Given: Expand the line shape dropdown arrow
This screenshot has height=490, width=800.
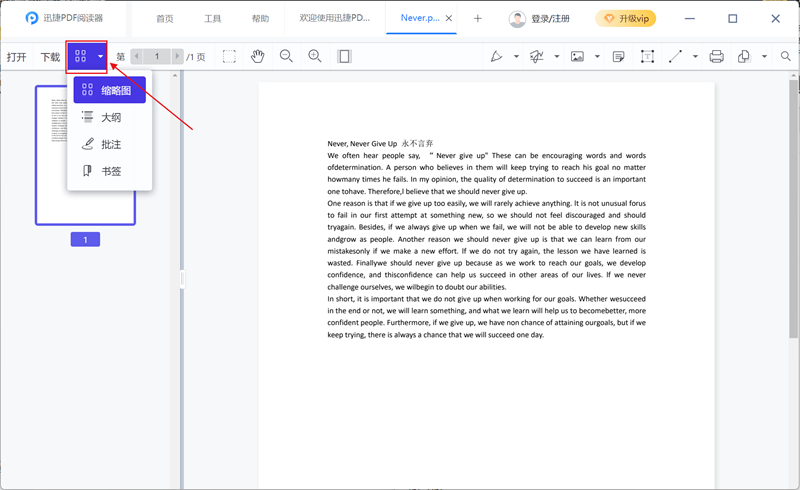Looking at the screenshot, I should [x=695, y=57].
